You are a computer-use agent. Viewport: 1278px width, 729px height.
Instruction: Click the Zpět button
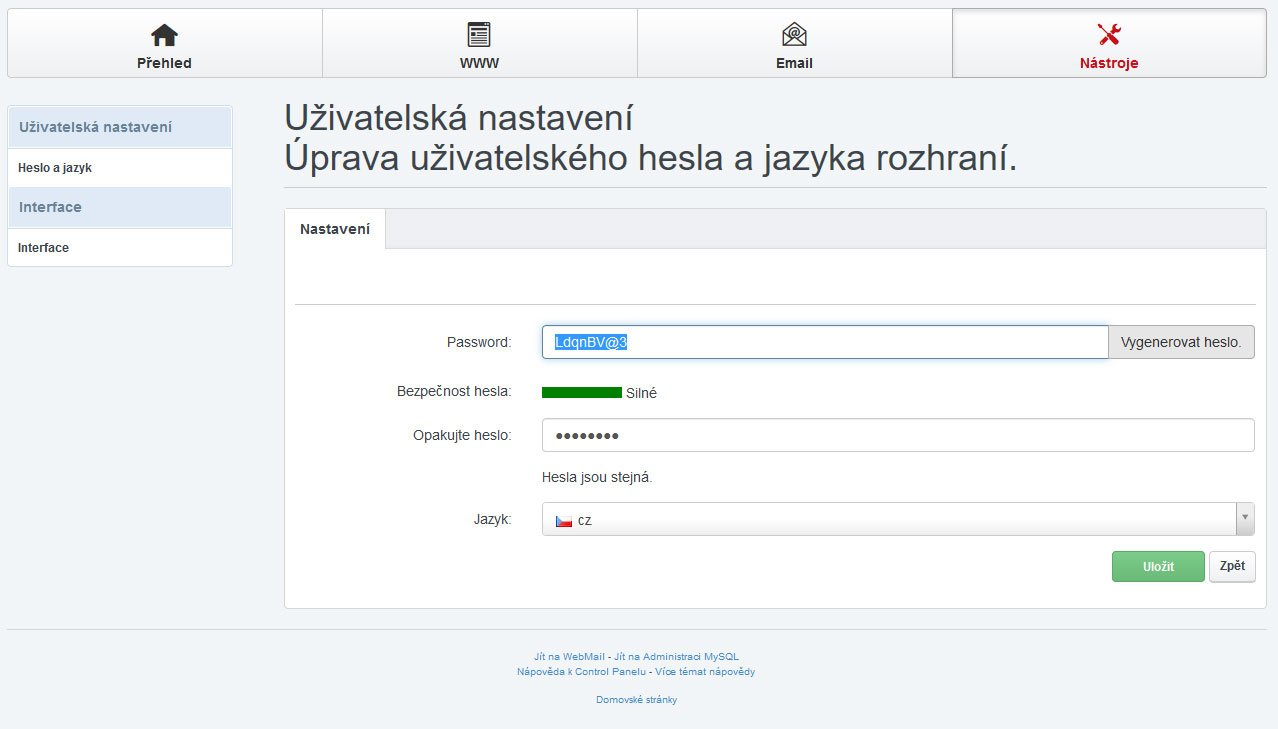[1232, 566]
